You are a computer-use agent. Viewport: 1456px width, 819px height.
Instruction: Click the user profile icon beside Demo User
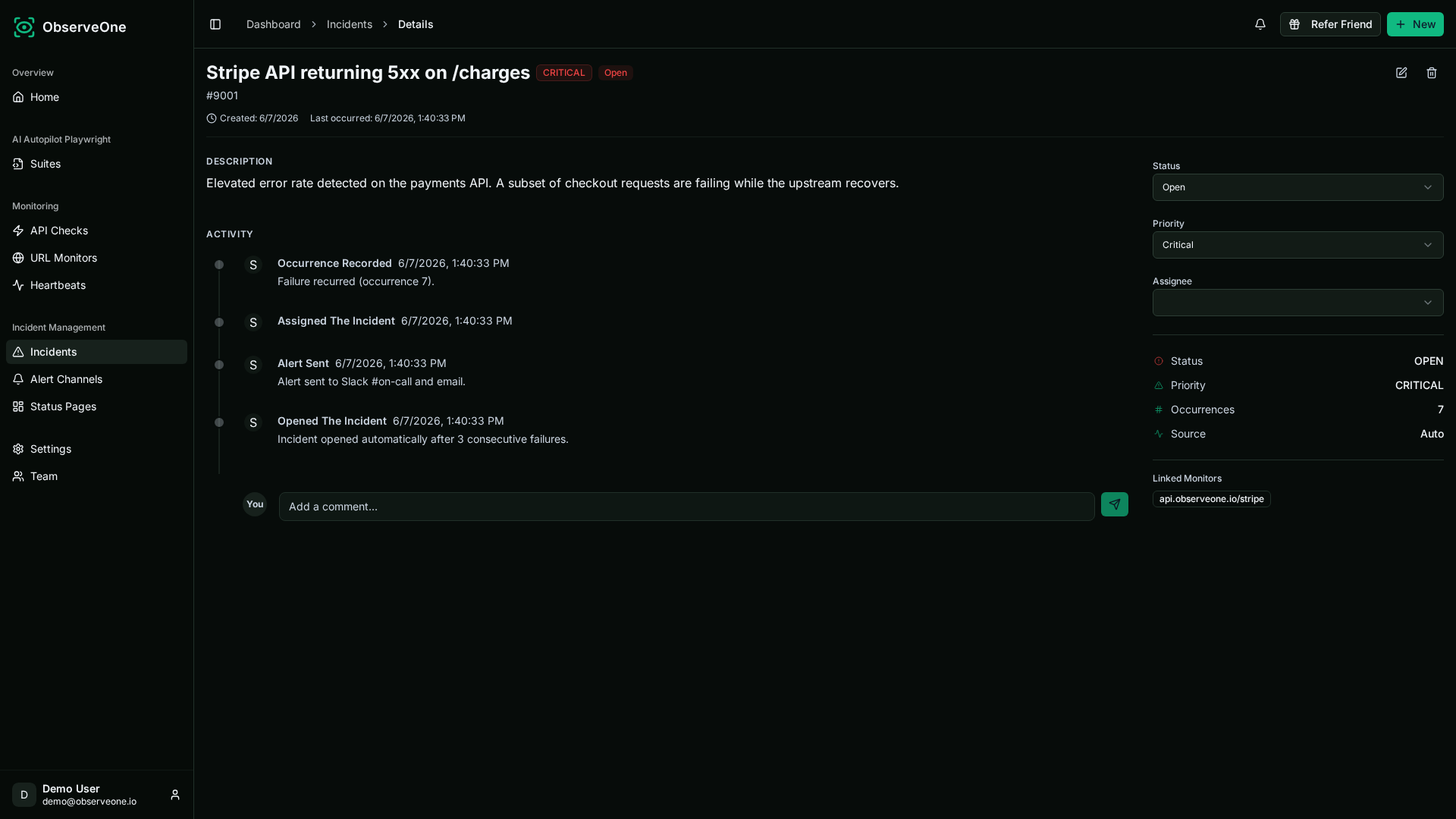click(175, 795)
